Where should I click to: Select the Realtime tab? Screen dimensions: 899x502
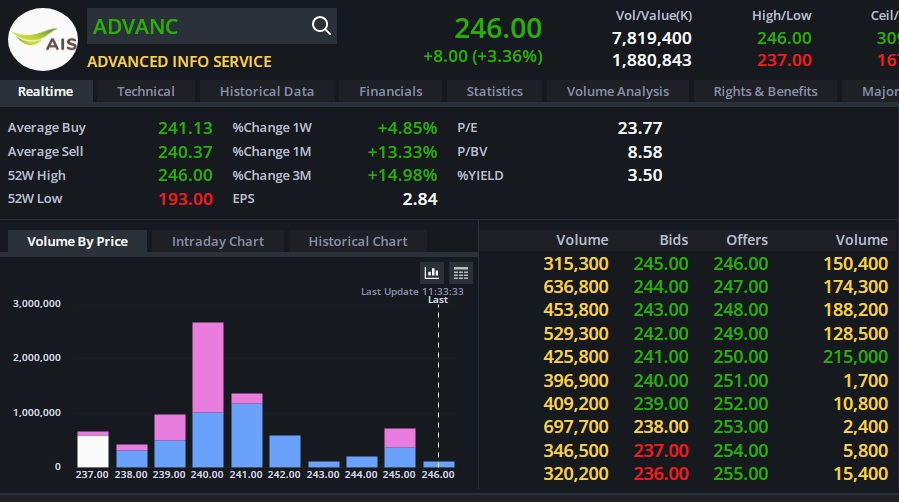(x=46, y=91)
